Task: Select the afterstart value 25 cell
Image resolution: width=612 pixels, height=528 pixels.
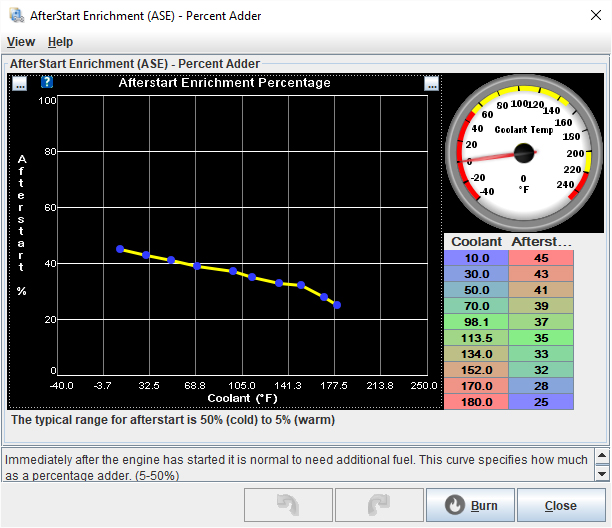Action: click(541, 402)
